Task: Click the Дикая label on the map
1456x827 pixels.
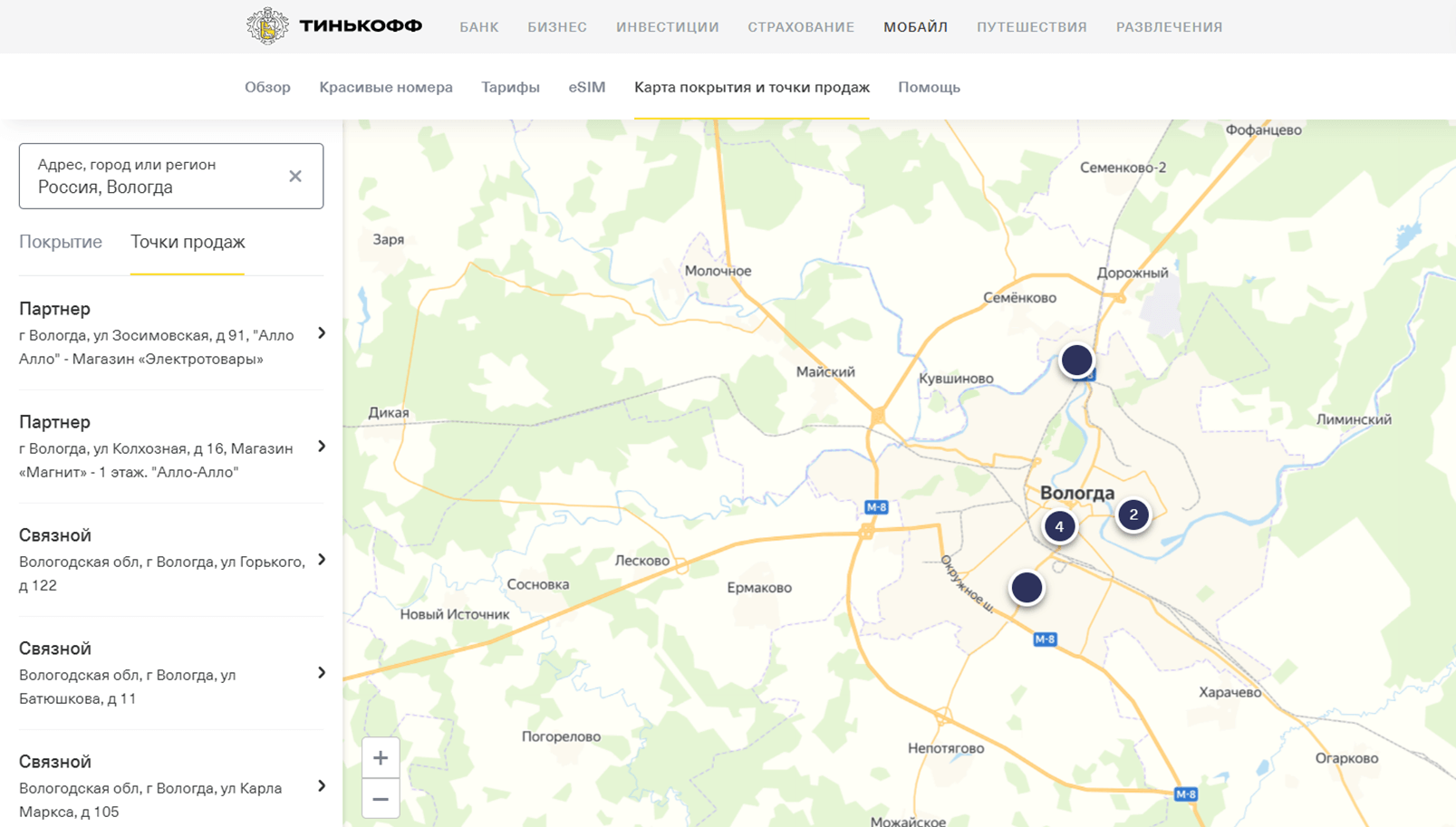Action: [389, 412]
